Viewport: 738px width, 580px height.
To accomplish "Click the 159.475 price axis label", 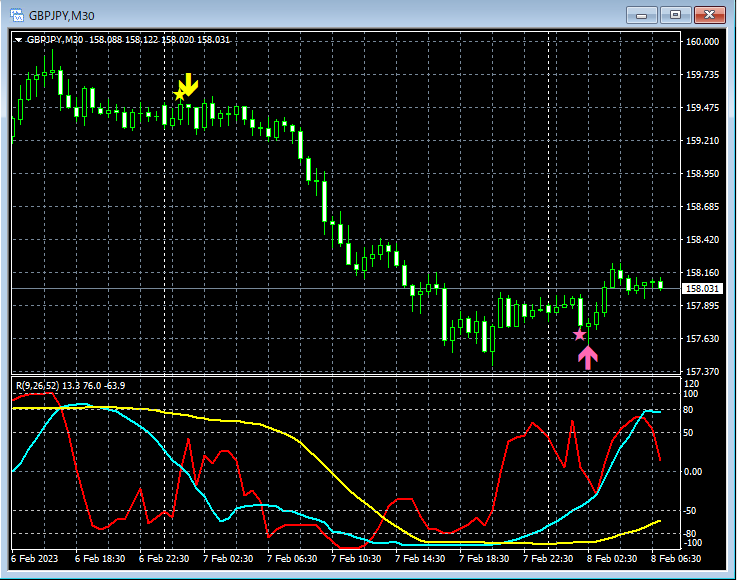I will (x=703, y=107).
